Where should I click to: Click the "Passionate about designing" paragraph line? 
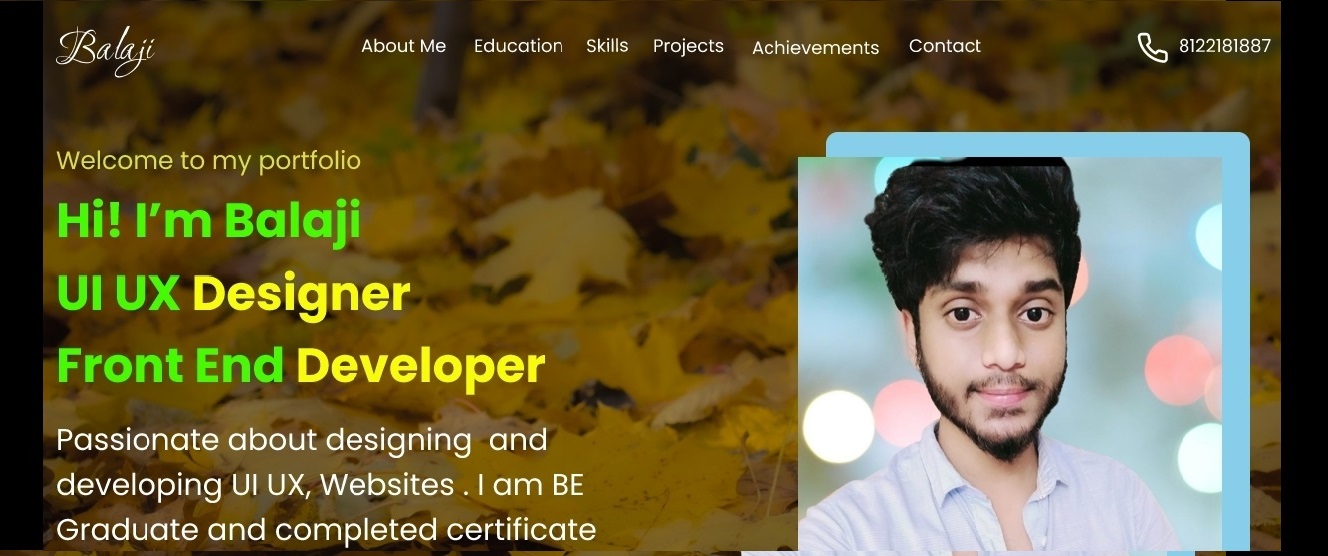pos(264,441)
